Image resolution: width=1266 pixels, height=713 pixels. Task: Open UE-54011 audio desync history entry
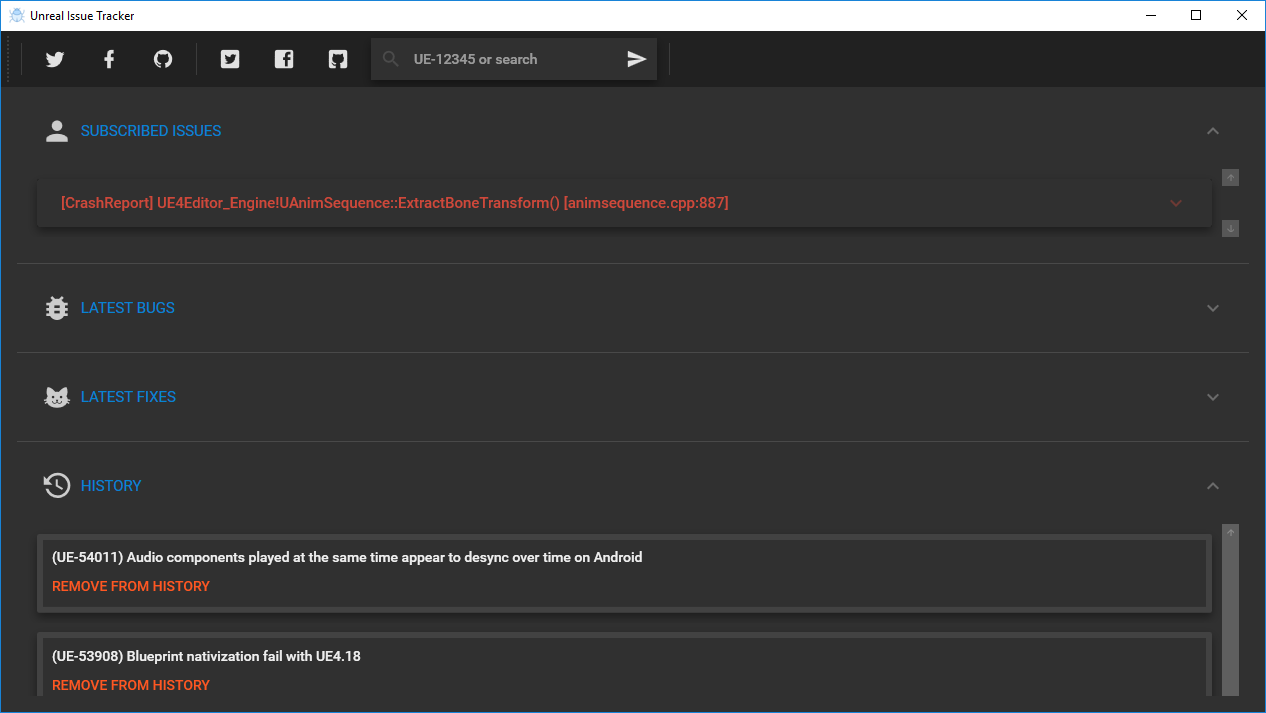pos(347,557)
